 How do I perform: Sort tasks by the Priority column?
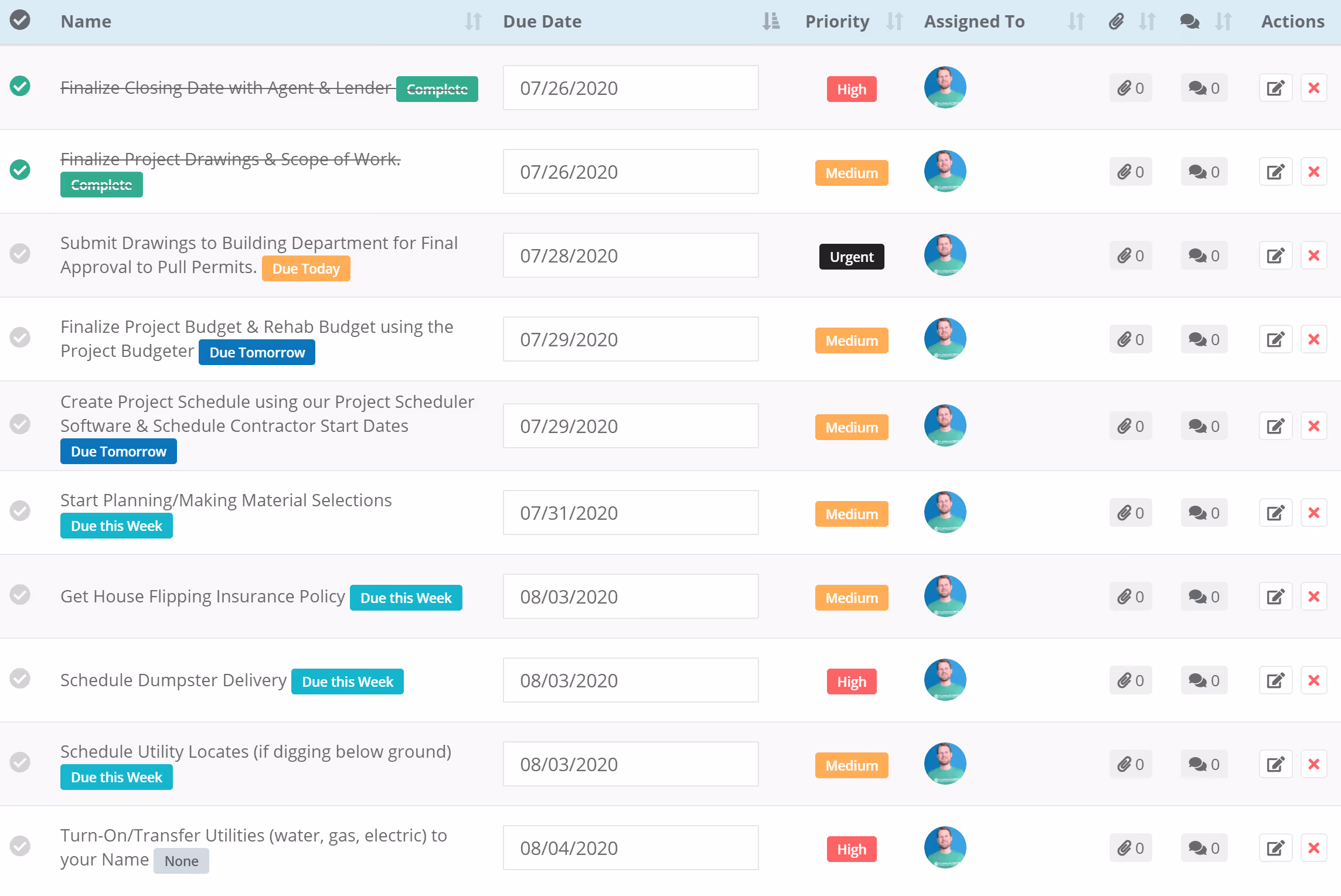[894, 22]
